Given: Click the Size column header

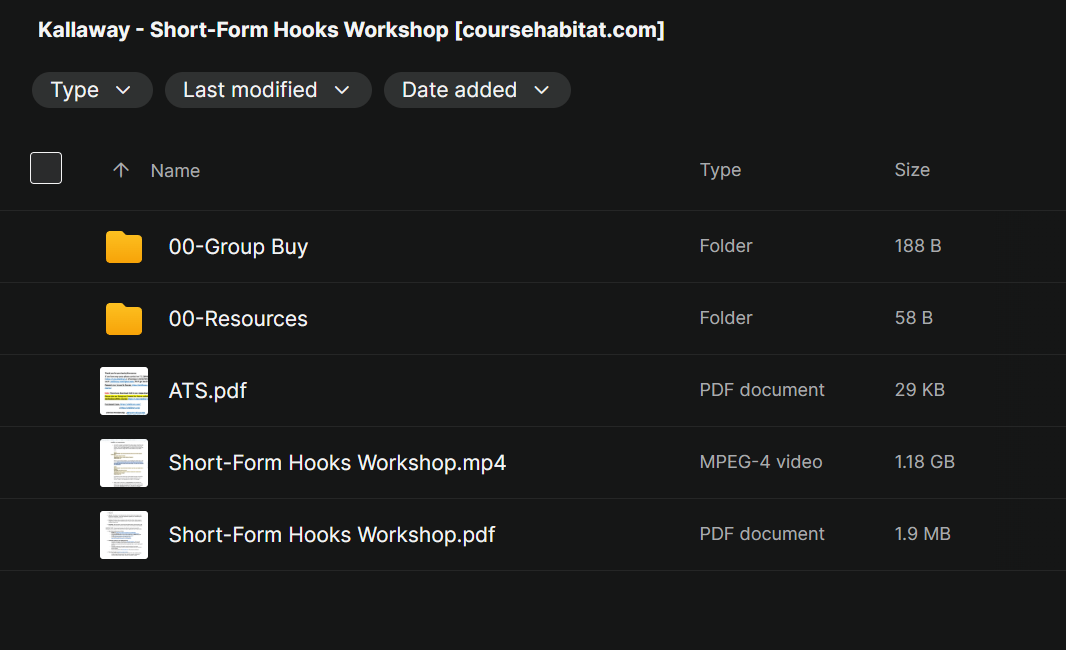Looking at the screenshot, I should (x=911, y=170).
